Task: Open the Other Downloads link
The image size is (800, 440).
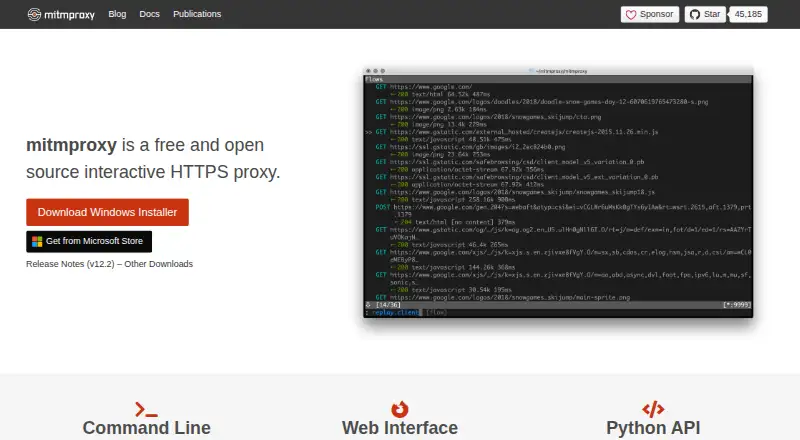Action: point(159,264)
